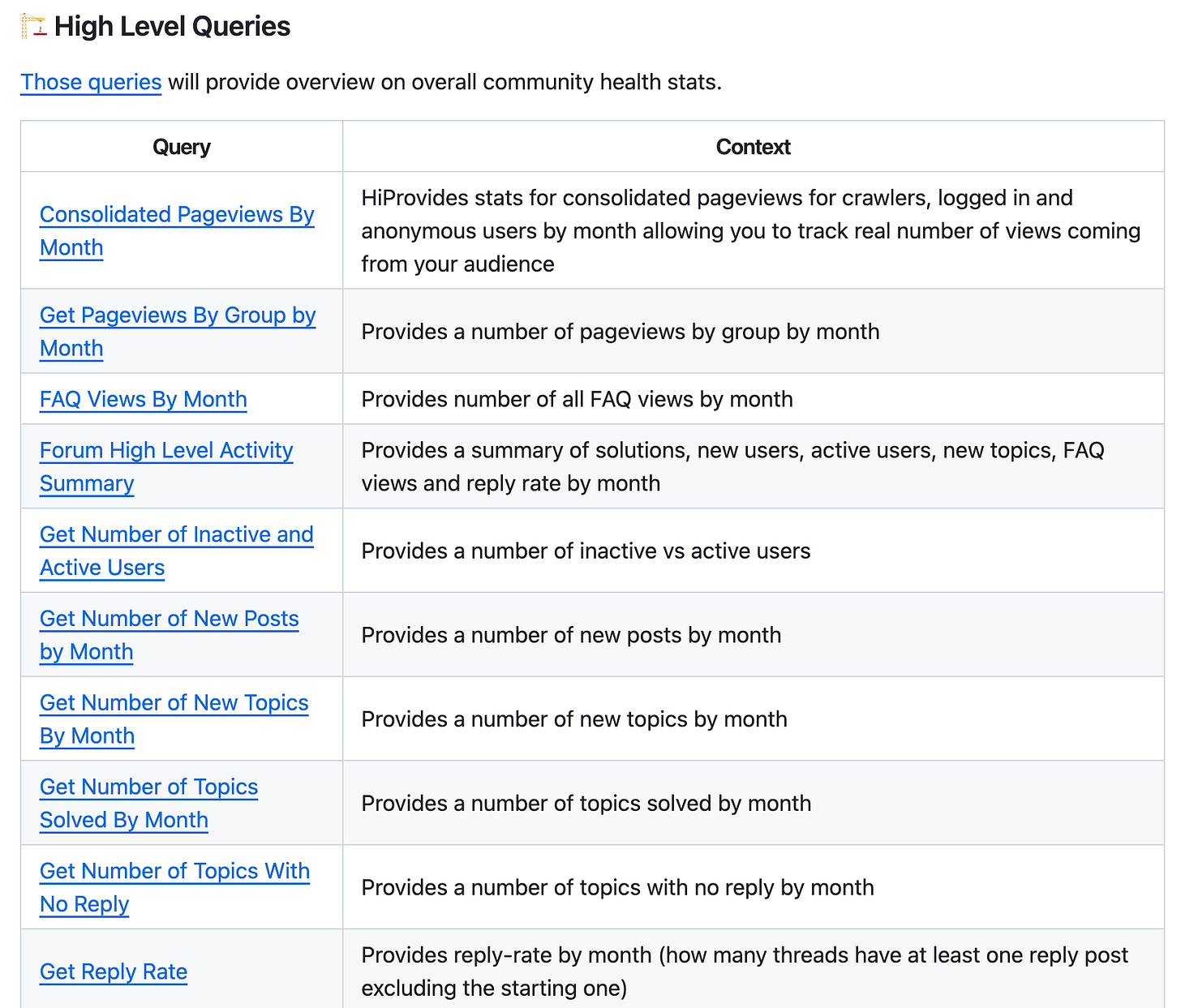Click 'Provides a number of new topics by month'
This screenshot has width=1181, height=1008.
574,719
